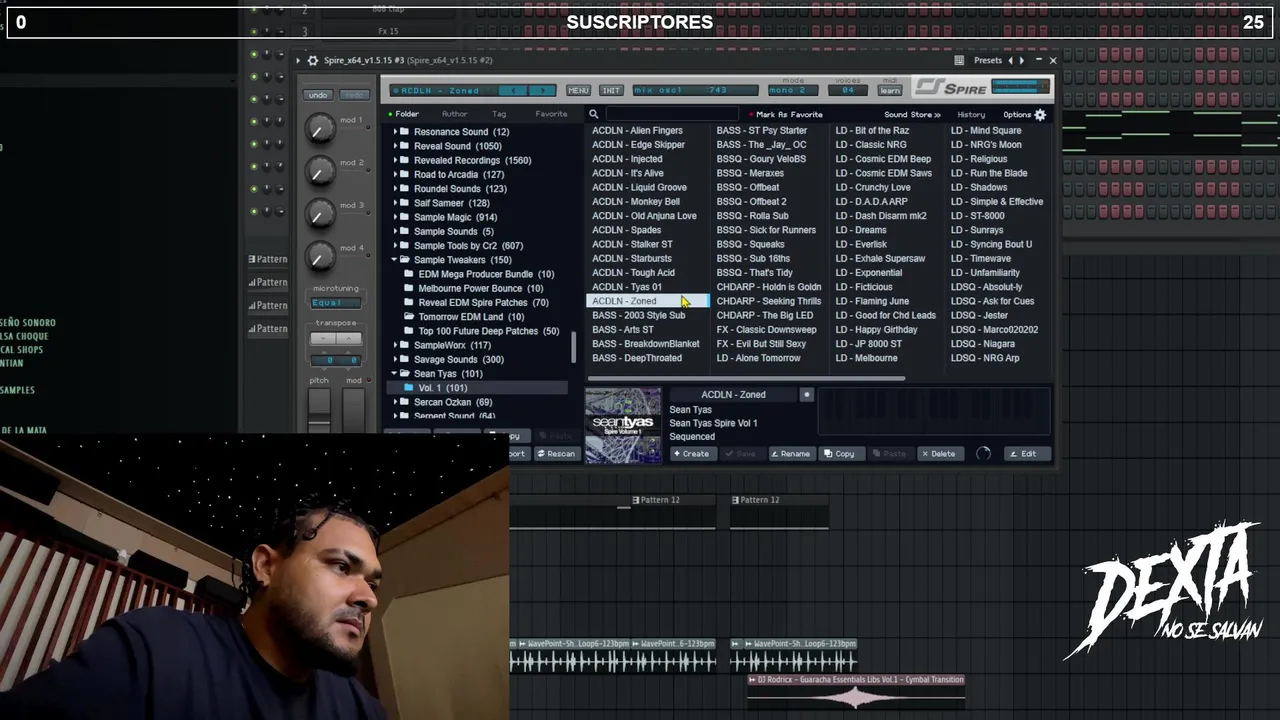The height and width of the screenshot is (720, 1280).
Task: Select preset BASS - 2003 Style Sub
Action: 638,316
